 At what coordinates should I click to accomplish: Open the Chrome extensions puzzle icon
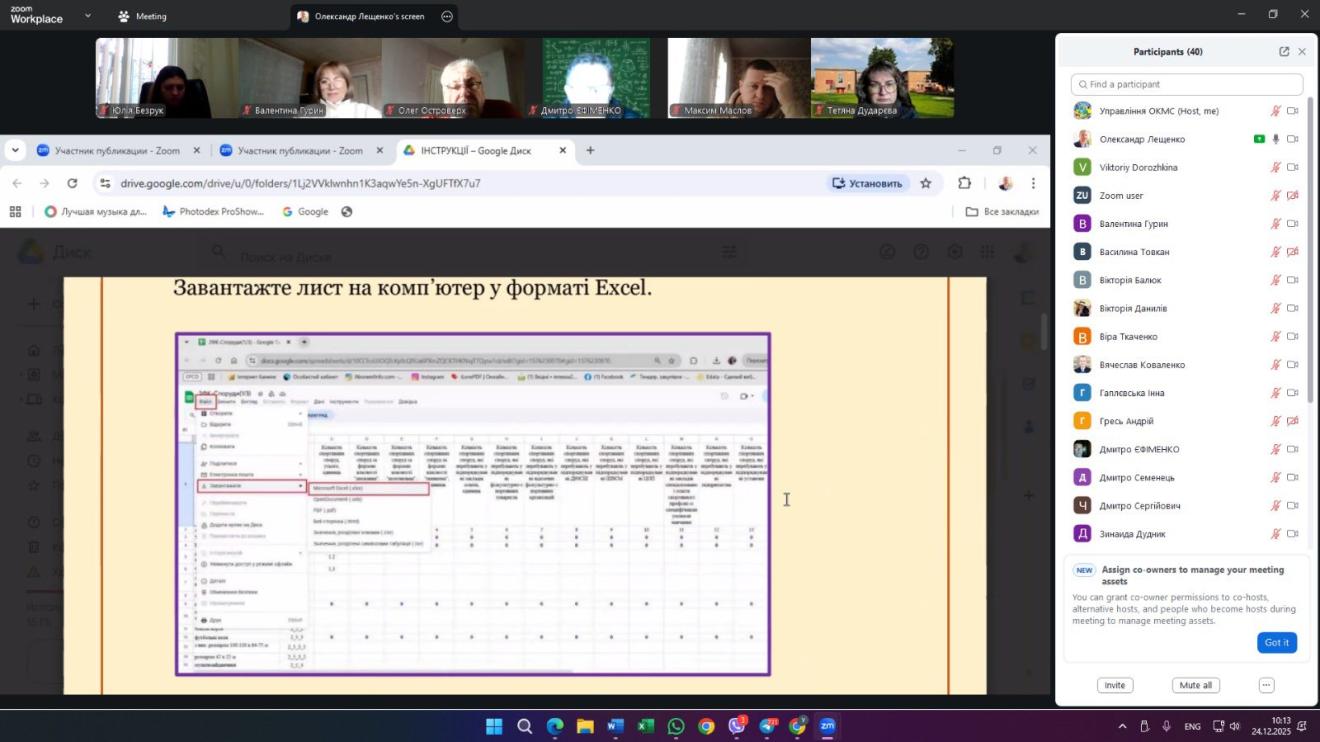[964, 183]
